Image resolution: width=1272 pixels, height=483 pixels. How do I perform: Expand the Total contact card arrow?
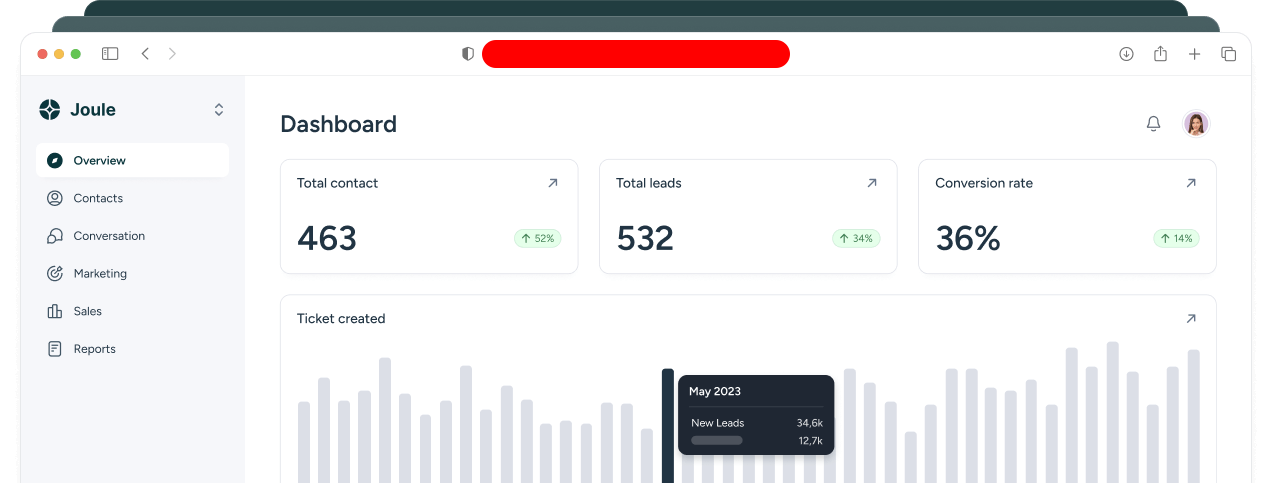click(x=552, y=183)
